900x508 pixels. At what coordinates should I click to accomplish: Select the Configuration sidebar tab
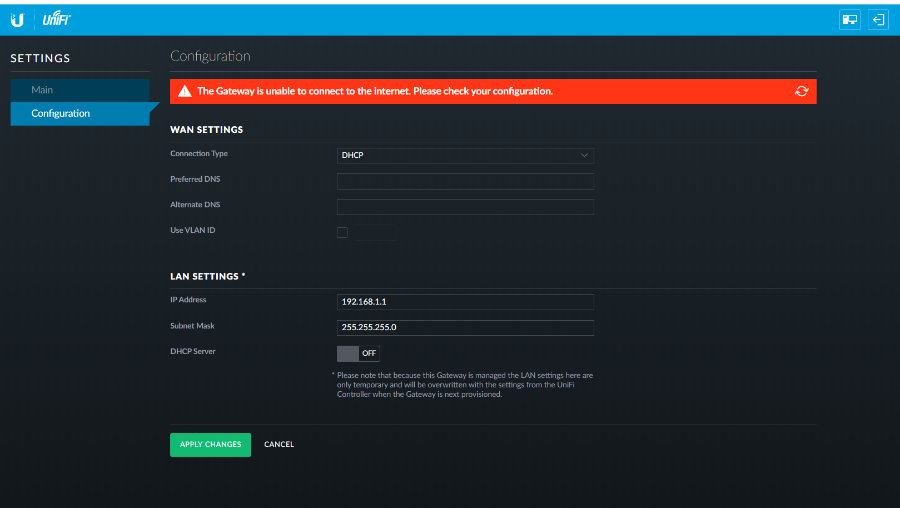click(x=80, y=114)
